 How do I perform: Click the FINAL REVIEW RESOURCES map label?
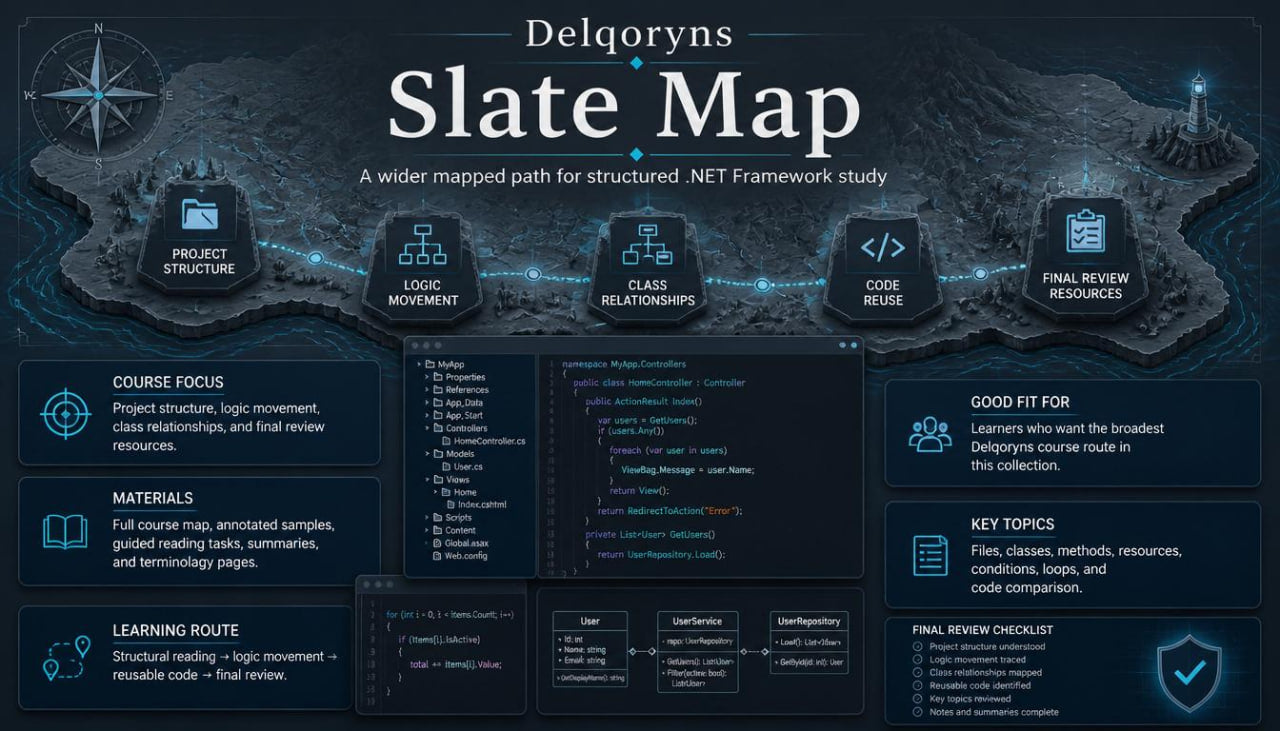1085,286
